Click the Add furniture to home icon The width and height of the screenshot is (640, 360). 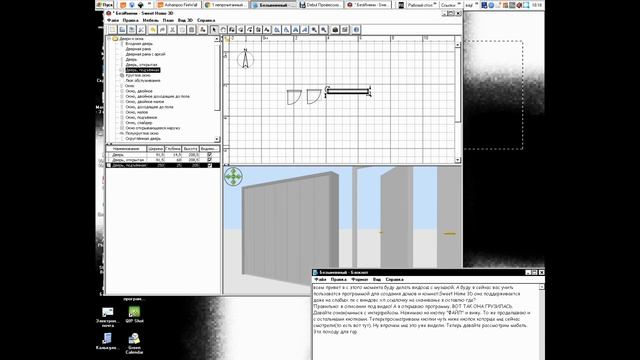click(x=202, y=30)
